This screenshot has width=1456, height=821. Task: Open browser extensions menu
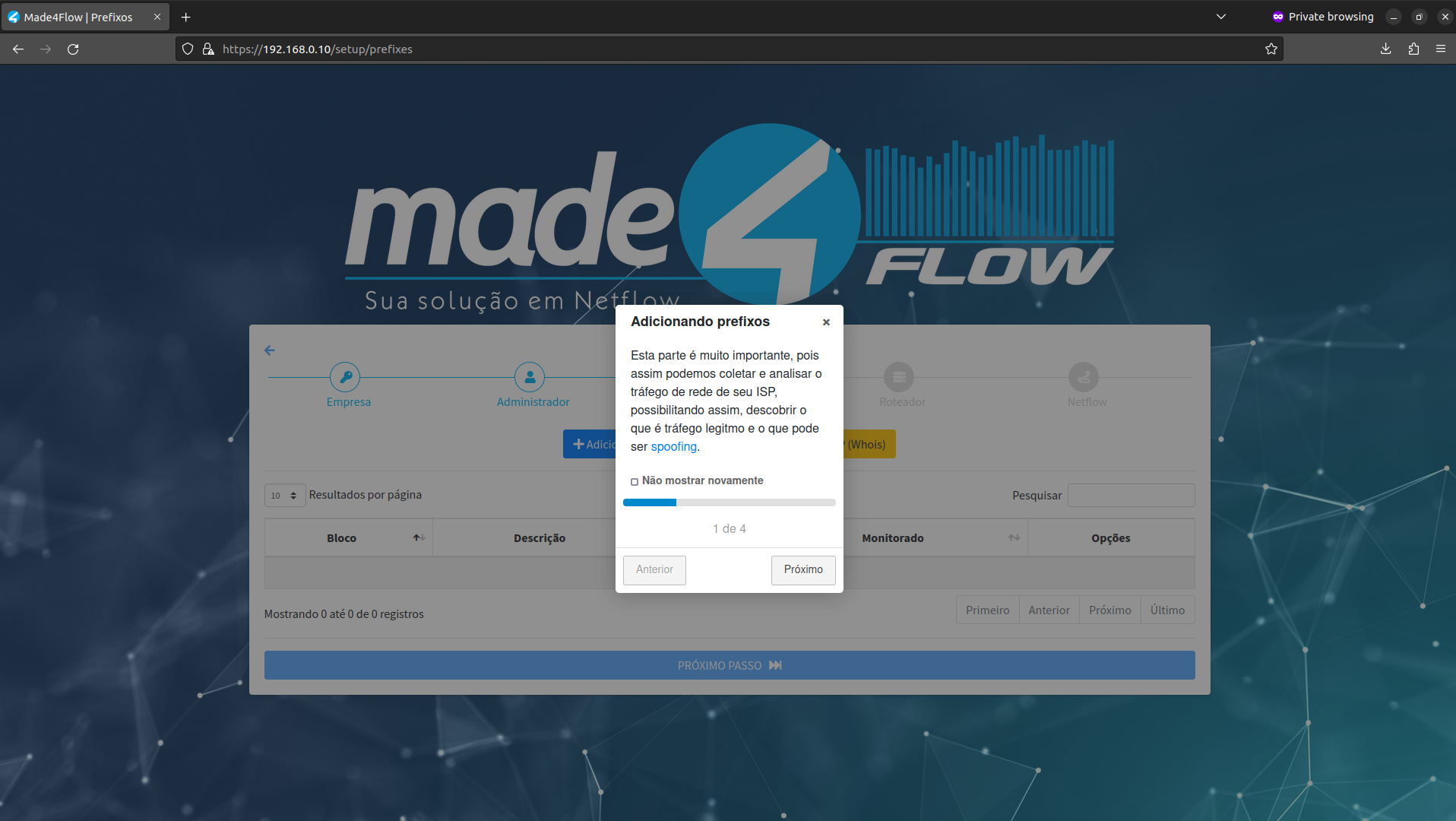(1413, 49)
